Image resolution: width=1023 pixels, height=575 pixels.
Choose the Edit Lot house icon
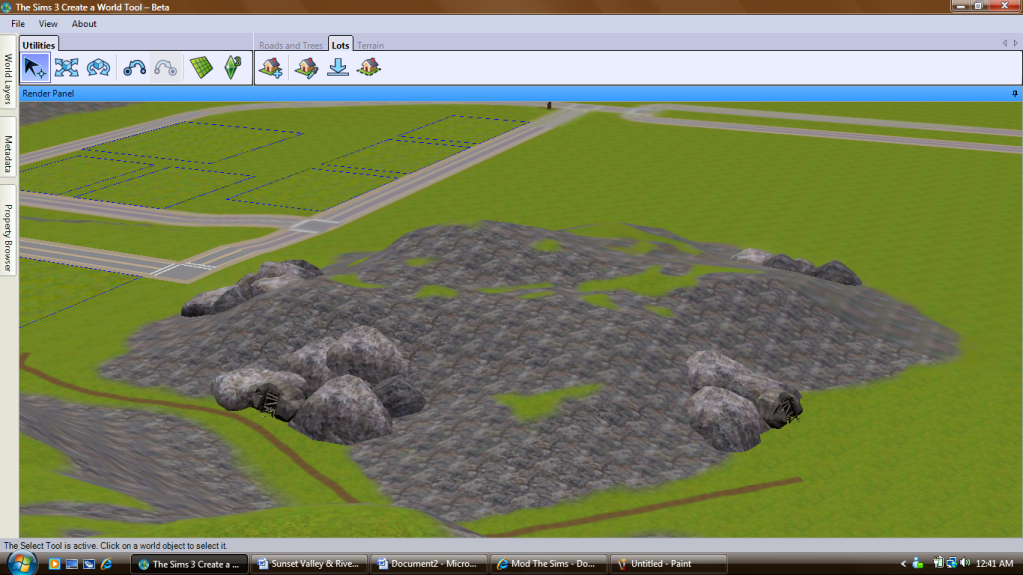306,68
